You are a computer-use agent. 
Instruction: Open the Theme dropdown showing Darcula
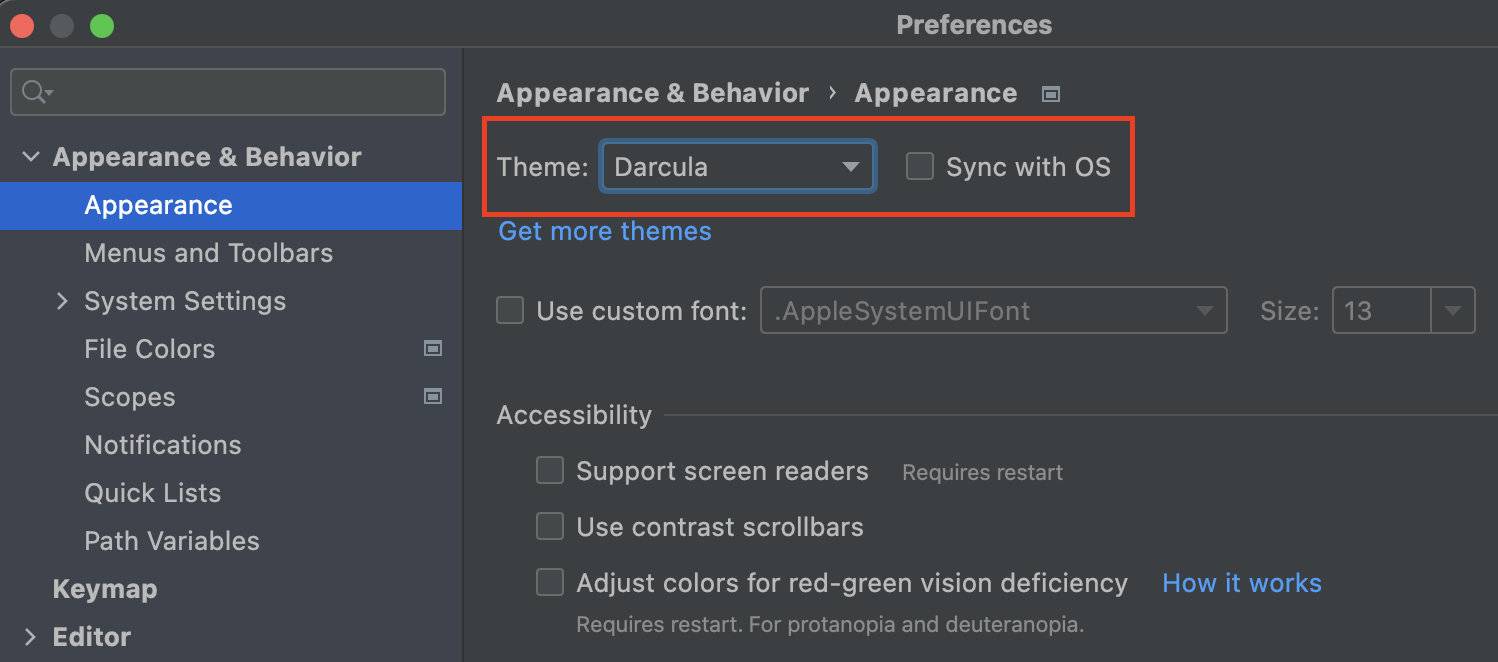(x=738, y=166)
